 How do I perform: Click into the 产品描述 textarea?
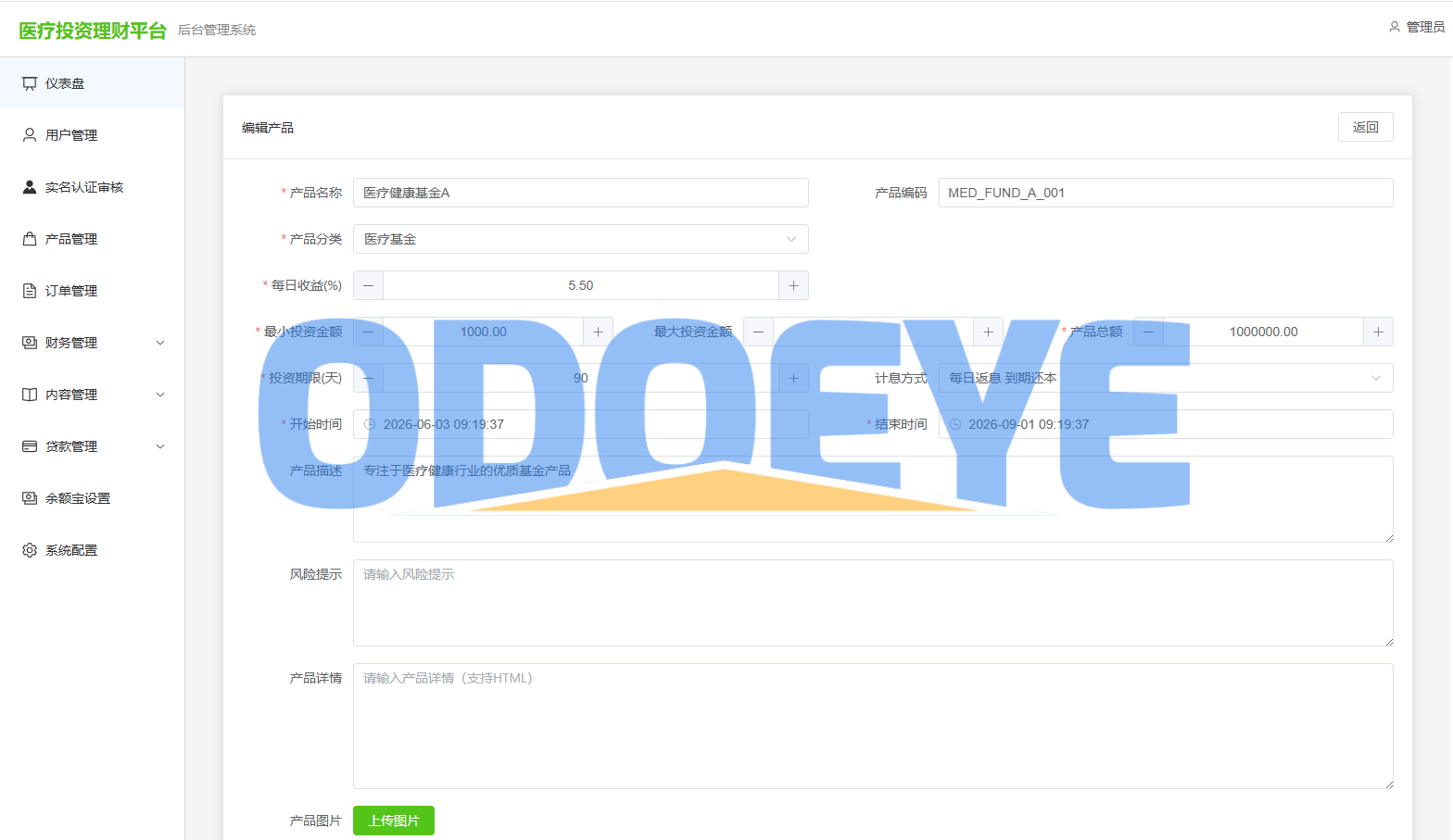click(x=873, y=499)
